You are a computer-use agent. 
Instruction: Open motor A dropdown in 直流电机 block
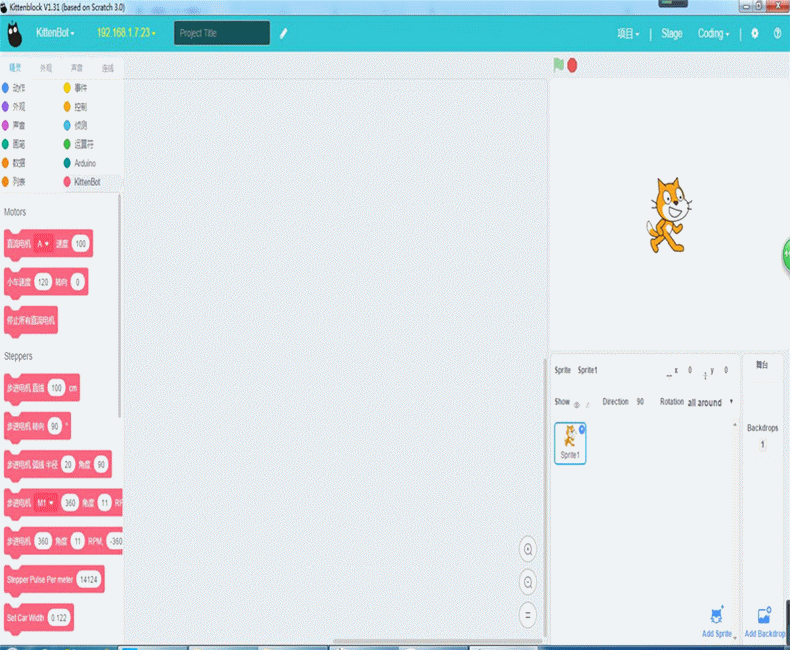tap(43, 244)
